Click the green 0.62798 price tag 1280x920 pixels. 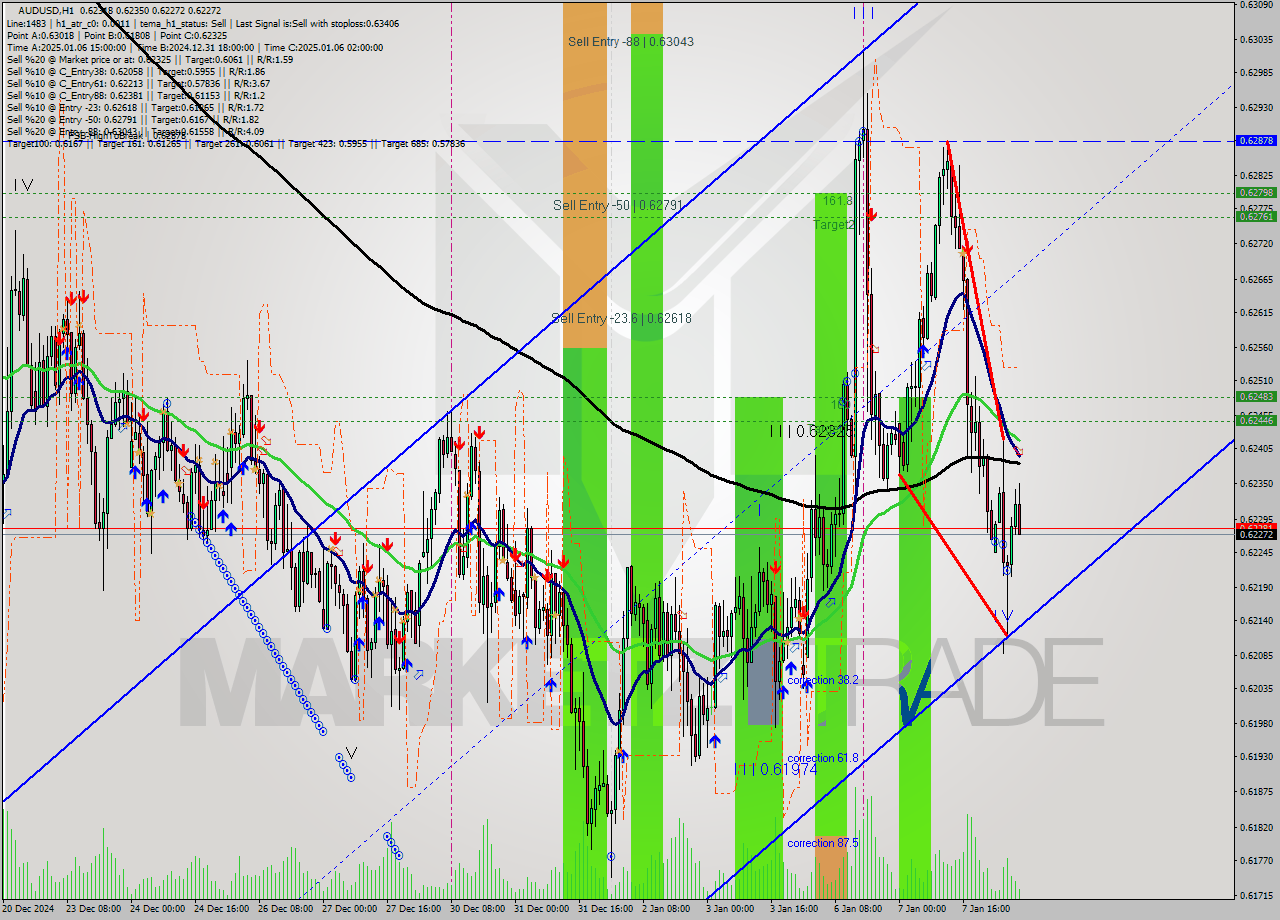[1256, 192]
